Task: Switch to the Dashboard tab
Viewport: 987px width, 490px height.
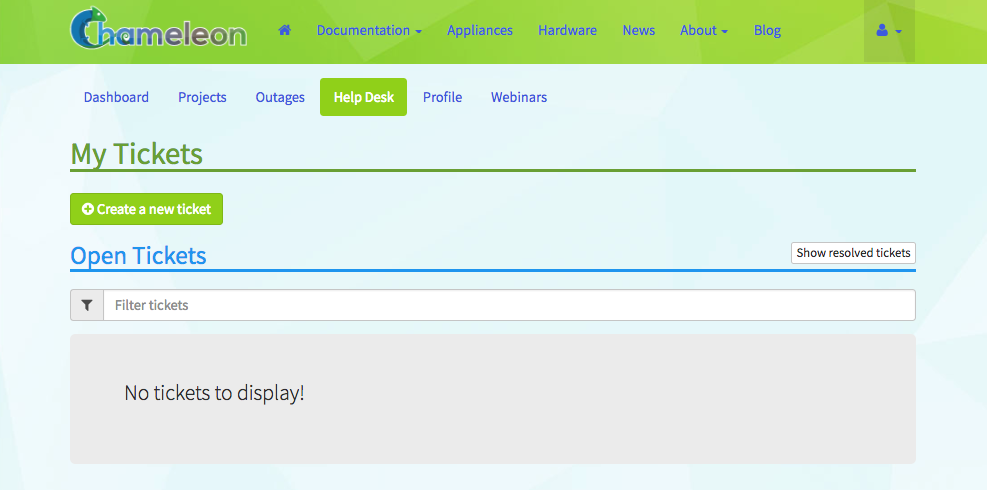Action: pos(116,97)
